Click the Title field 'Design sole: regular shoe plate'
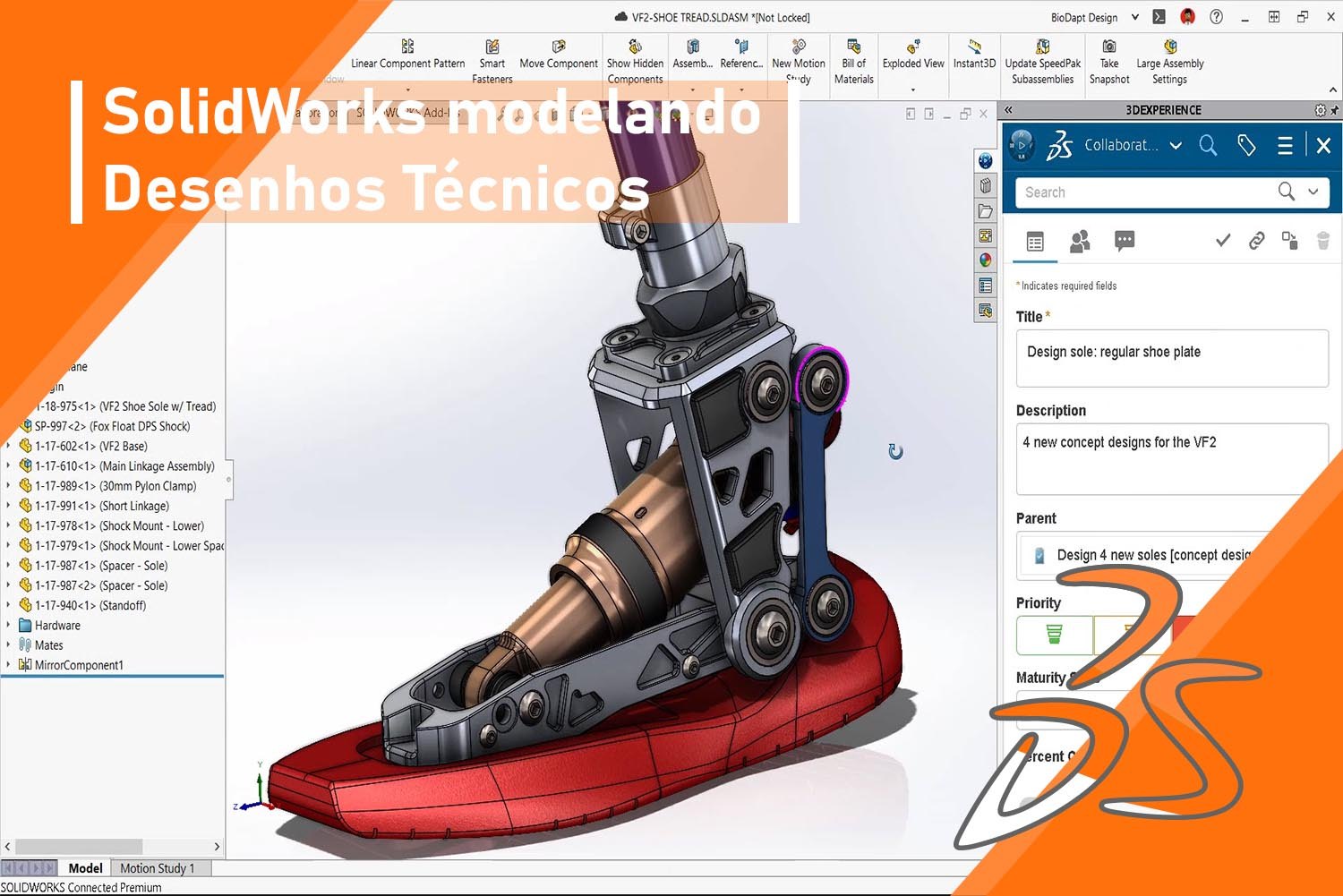Image resolution: width=1343 pixels, height=896 pixels. [1172, 358]
